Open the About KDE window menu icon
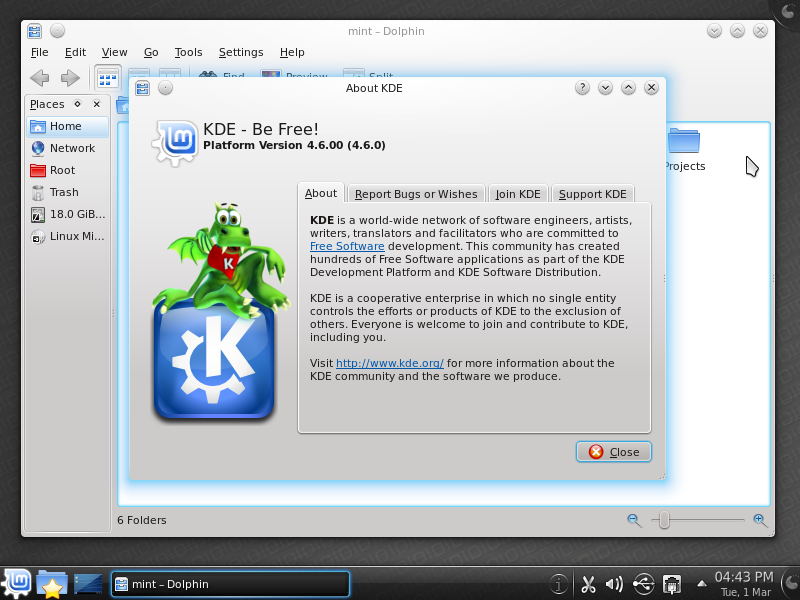This screenshot has height=600, width=800. pos(141,88)
